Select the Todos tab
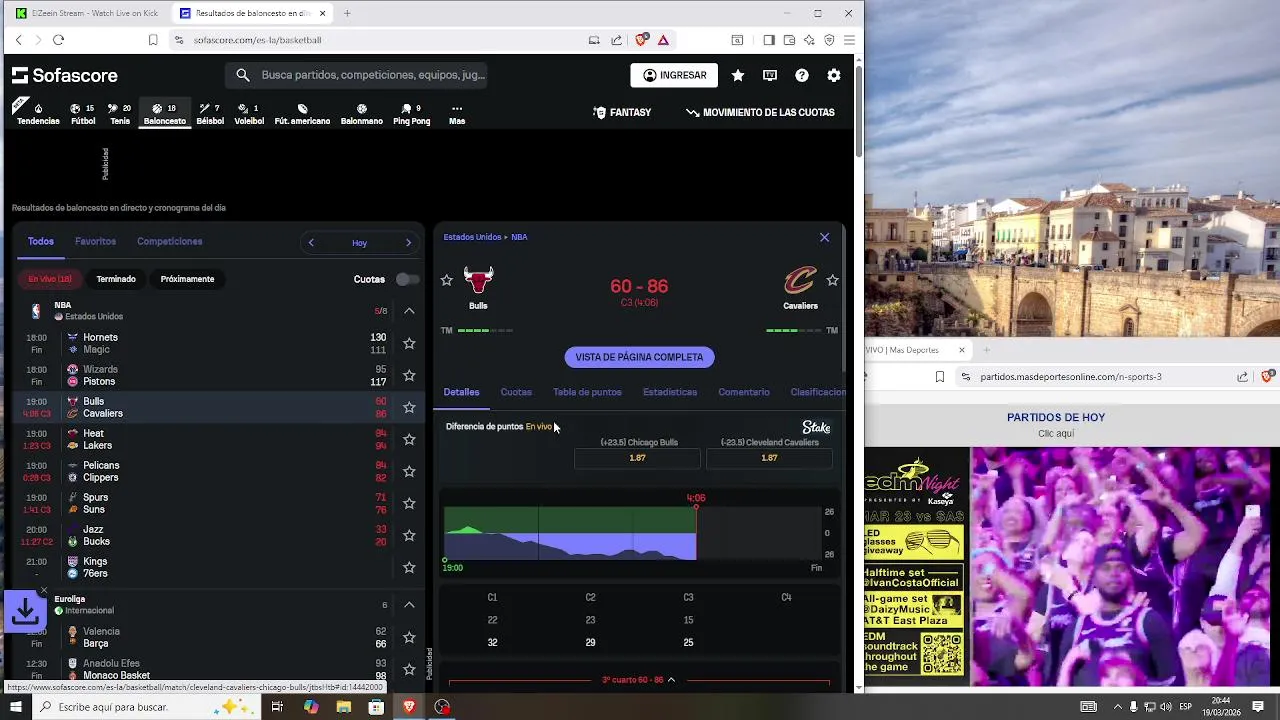The width and height of the screenshot is (1280, 720). coord(41,241)
